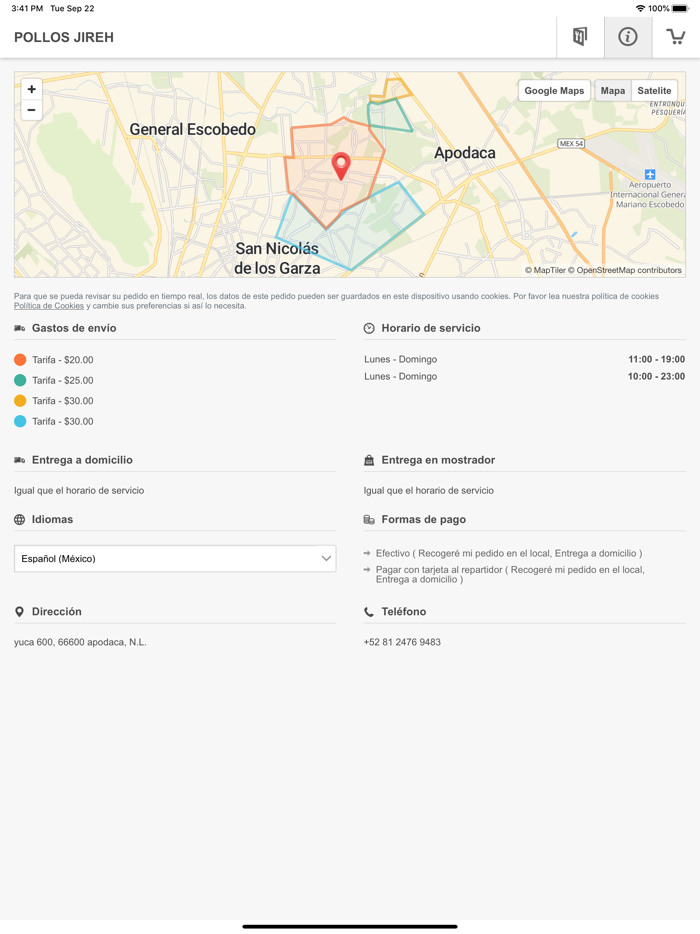
Task: Click the Idiomas globe icon
Action: pos(20,519)
